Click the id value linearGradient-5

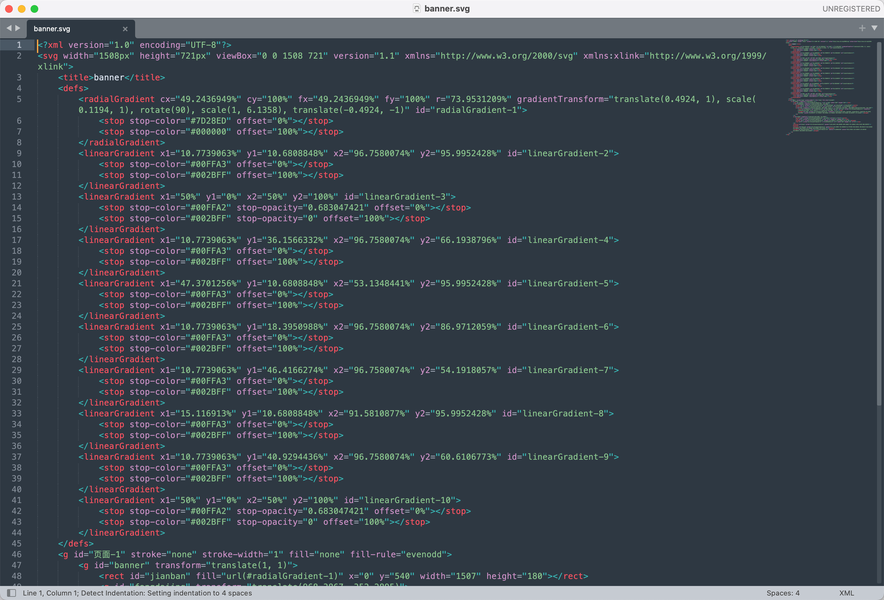coord(567,283)
